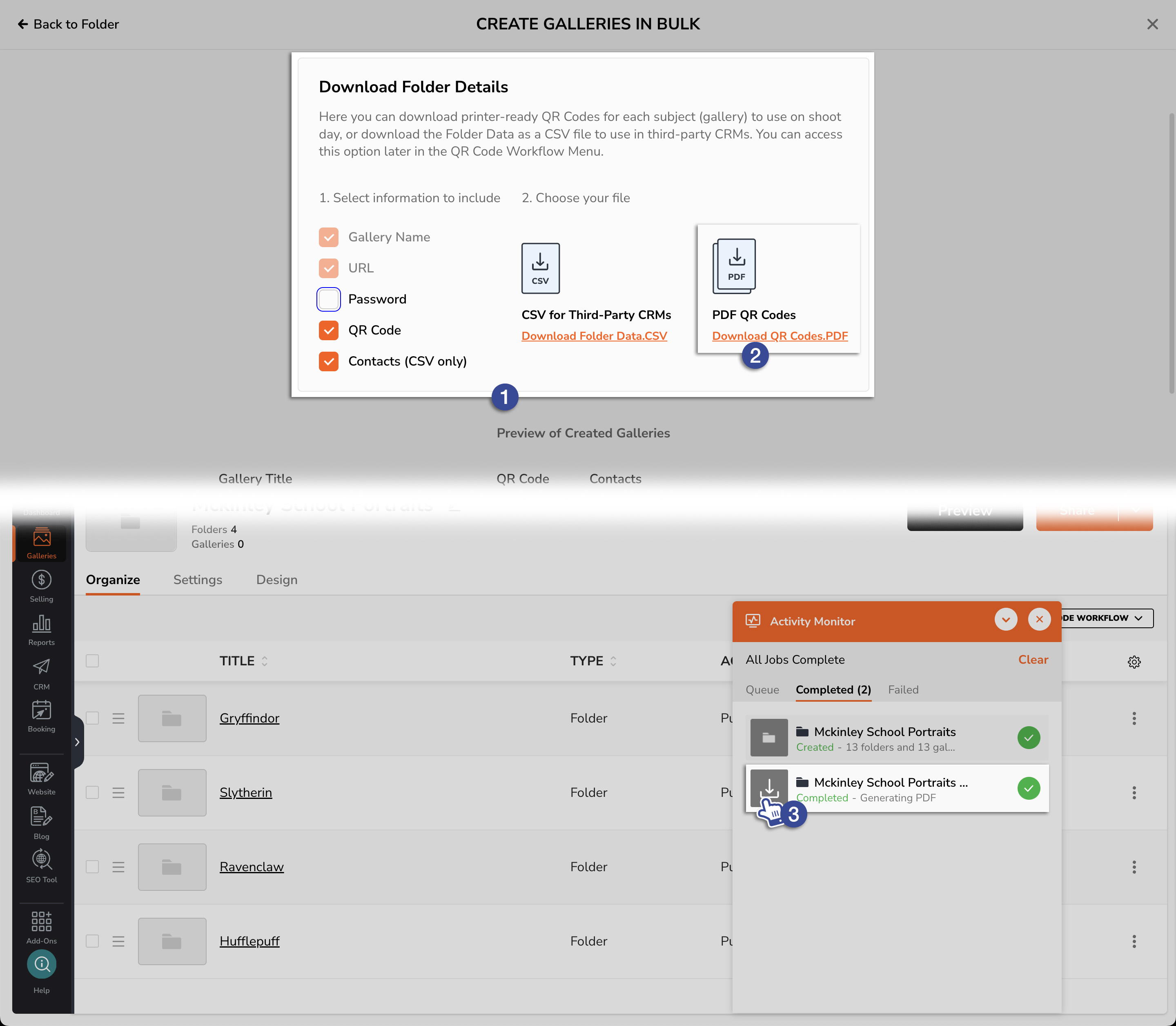Click the table settings gear icon
Screen dimensions: 1176x1026
click(x=1134, y=662)
